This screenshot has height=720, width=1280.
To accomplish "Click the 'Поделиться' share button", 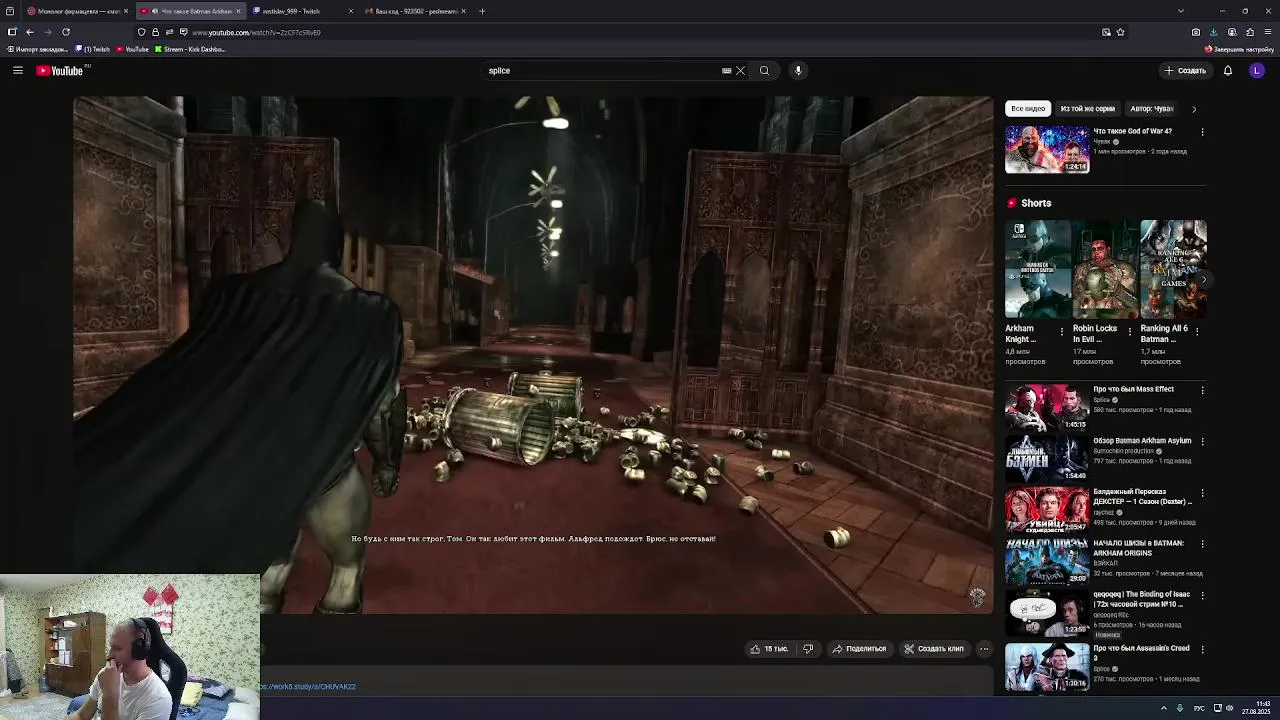I will point(858,648).
